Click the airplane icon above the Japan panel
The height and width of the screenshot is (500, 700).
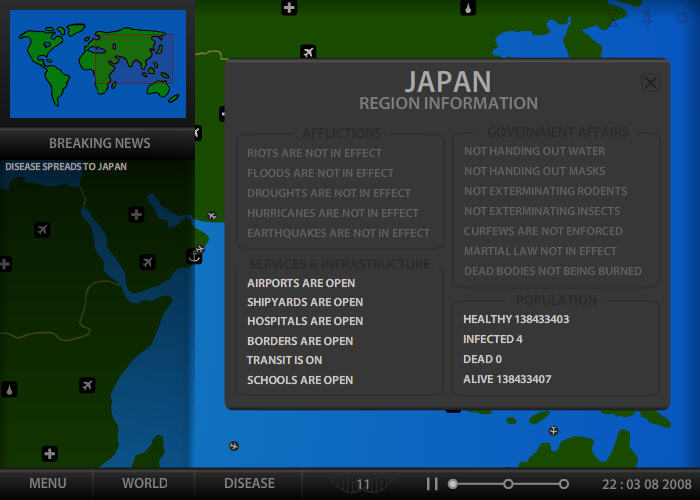pos(308,52)
